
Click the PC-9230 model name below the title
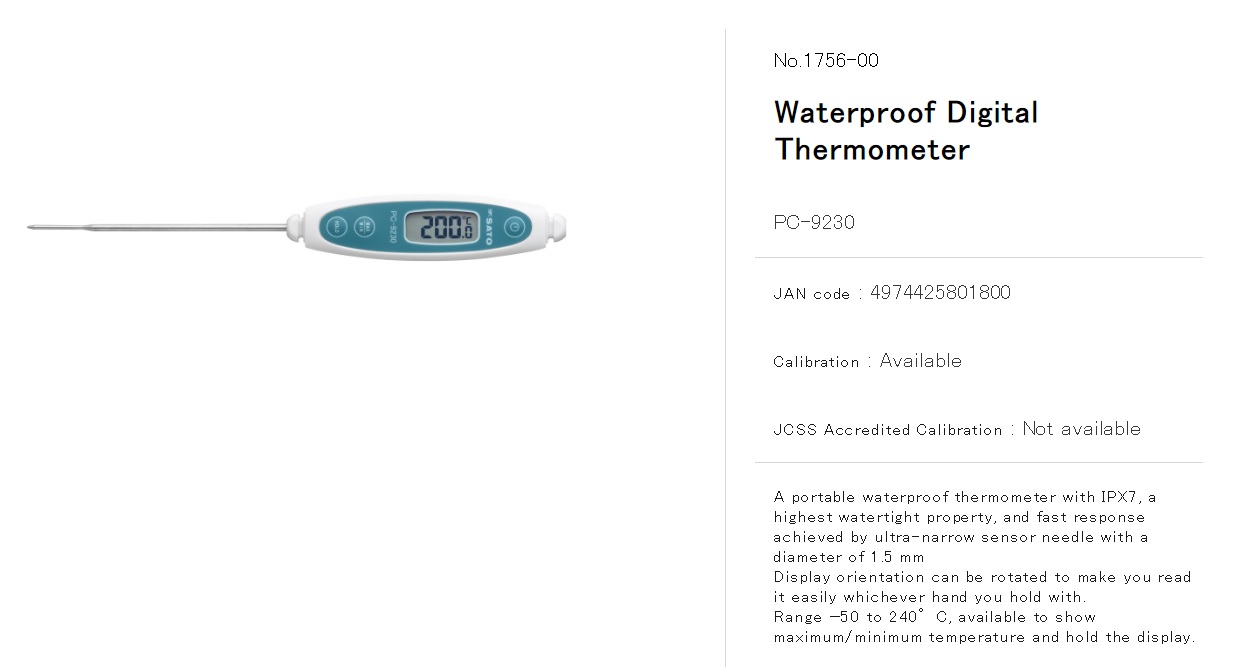814,222
